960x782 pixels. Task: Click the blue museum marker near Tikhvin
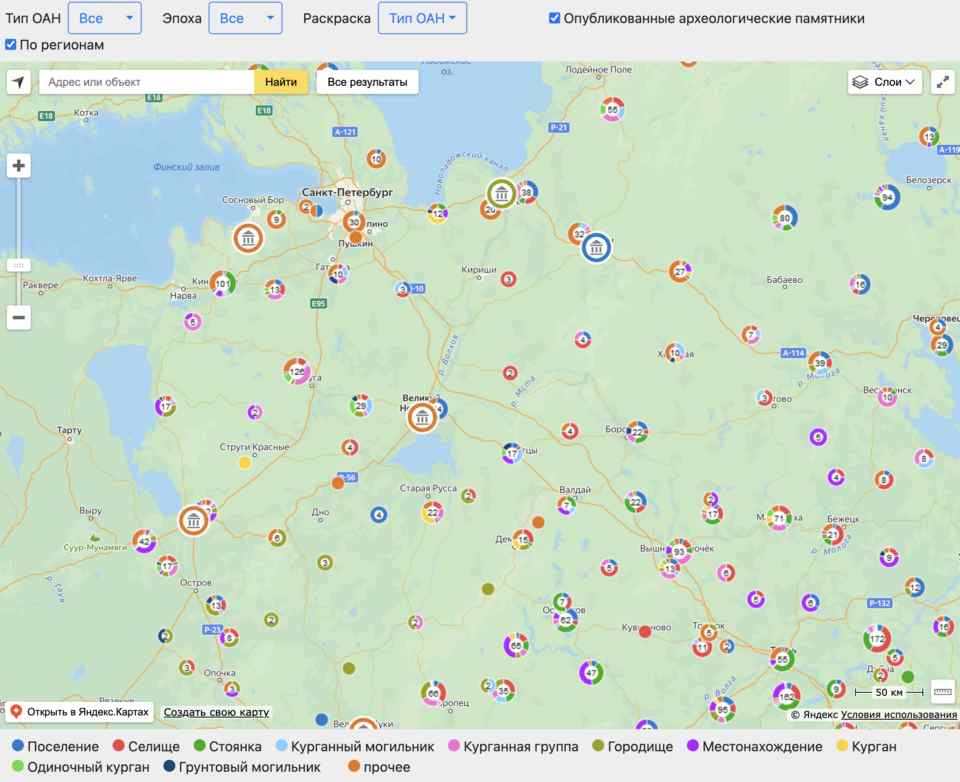(x=597, y=247)
